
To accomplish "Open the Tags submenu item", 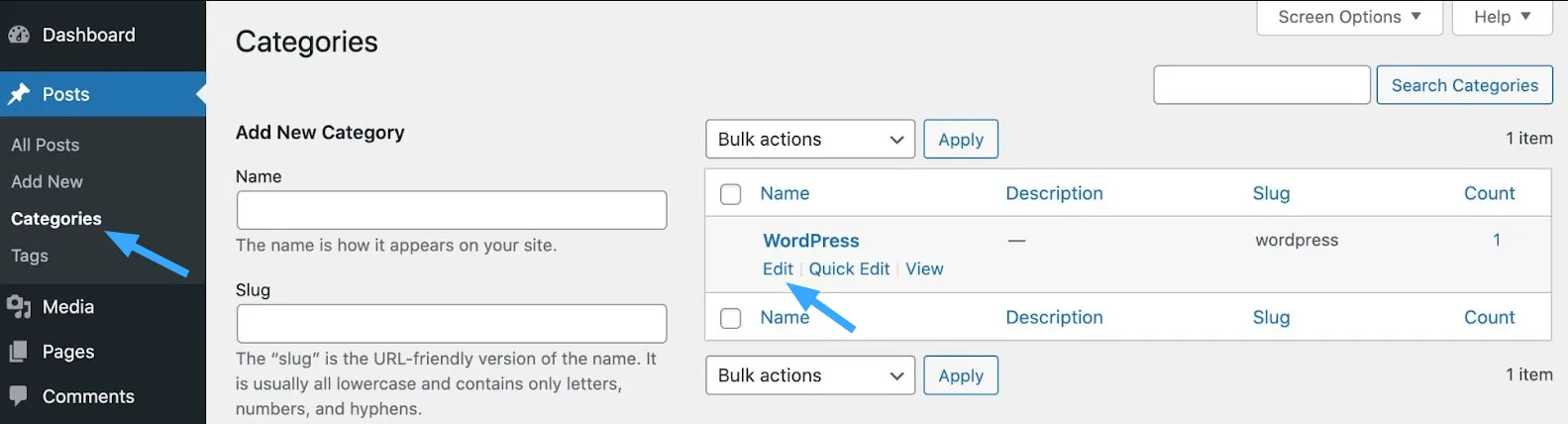I will [x=30, y=256].
